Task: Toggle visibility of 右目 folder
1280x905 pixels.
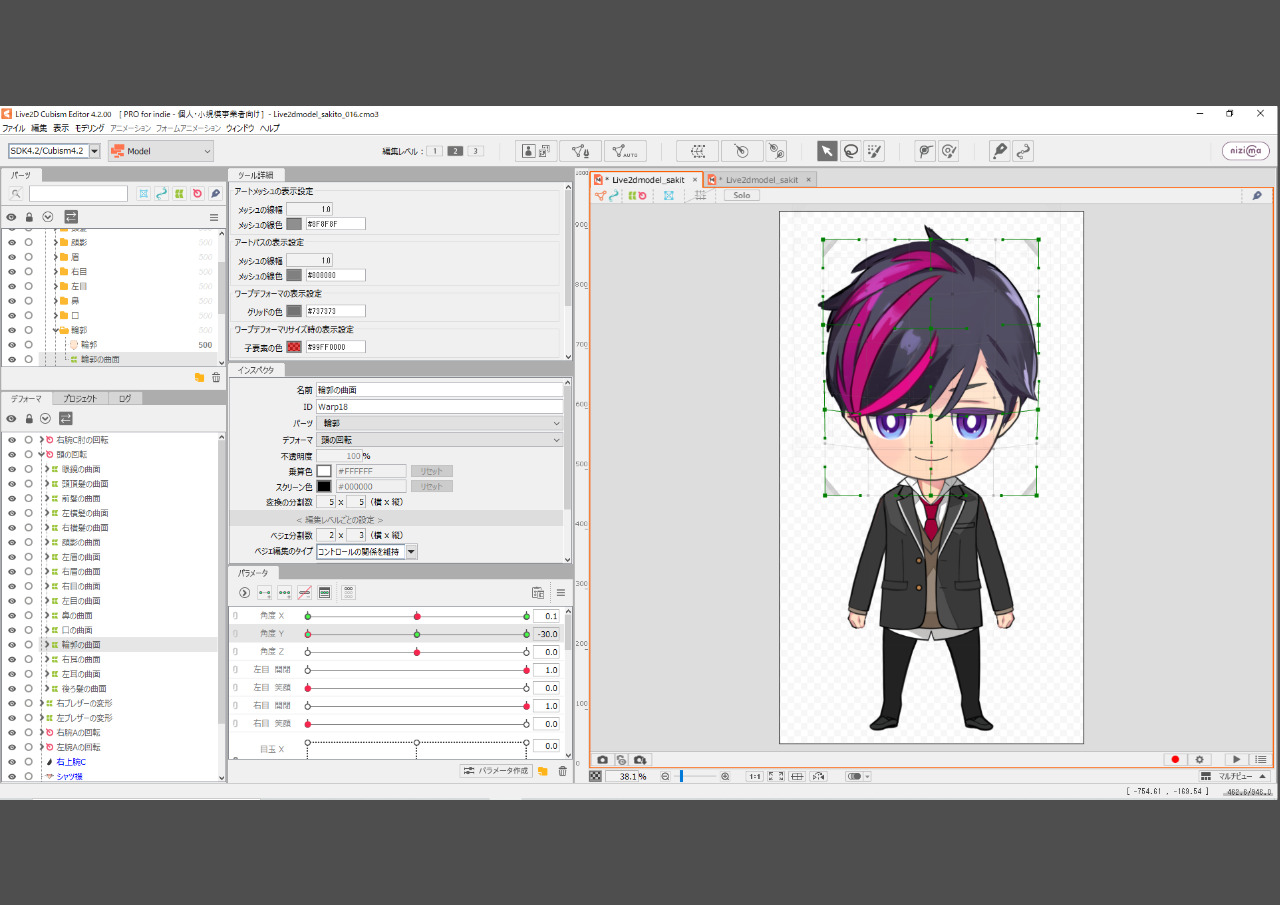Action: [x=12, y=271]
